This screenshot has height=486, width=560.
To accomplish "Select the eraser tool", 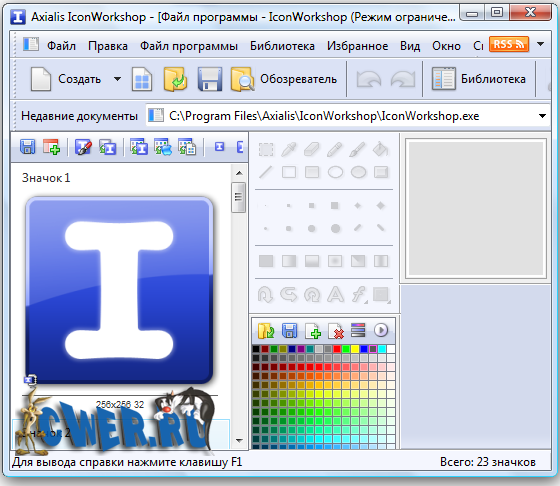I will coord(311,150).
